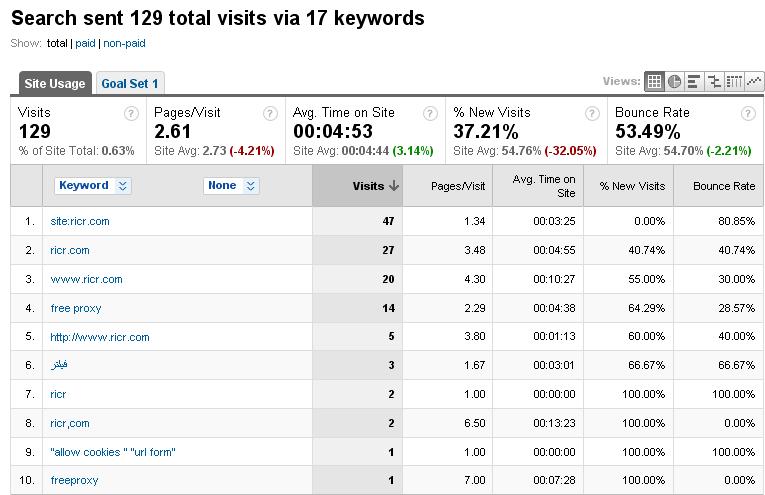
Task: Click visits value 47 for site:ricr.com
Action: 388,221
